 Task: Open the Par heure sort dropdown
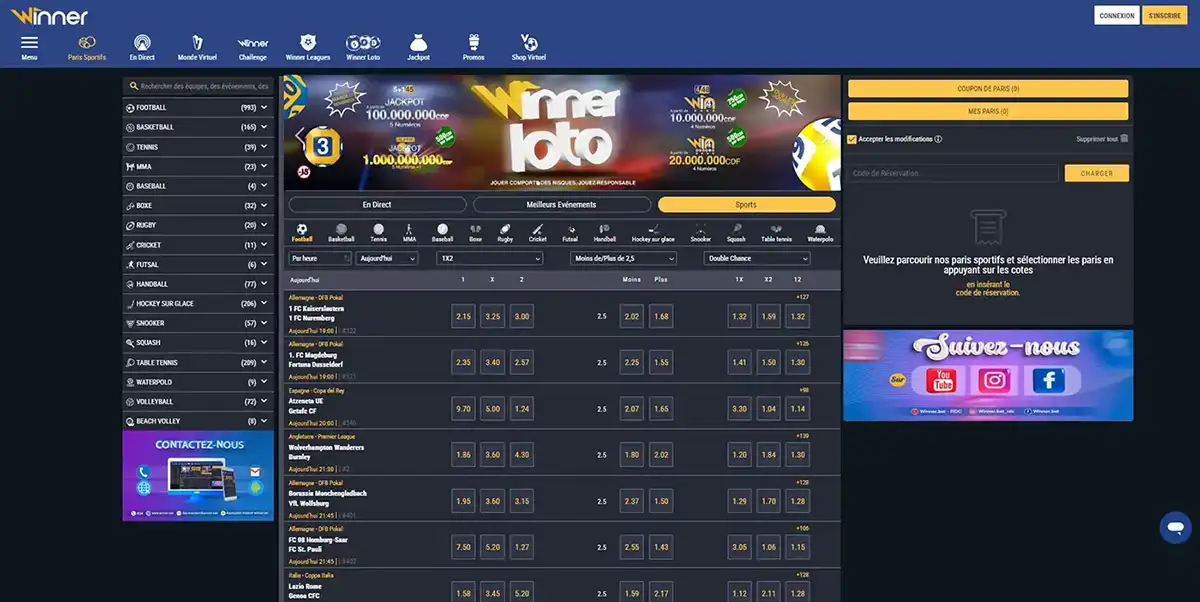pyautogui.click(x=319, y=258)
